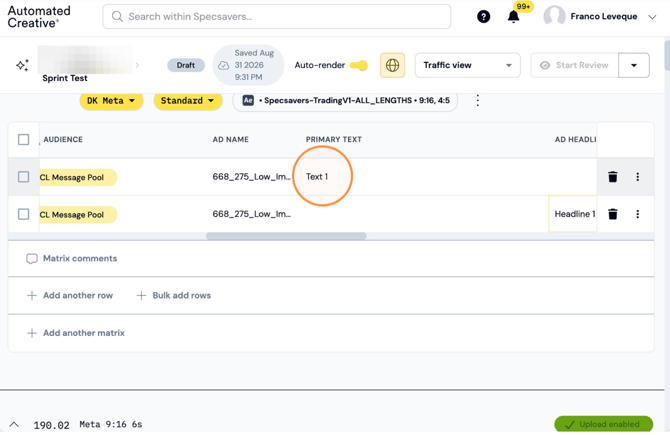Click the CL Message Pool tag in Text 1 row
The height and width of the screenshot is (435, 670).
click(x=77, y=177)
